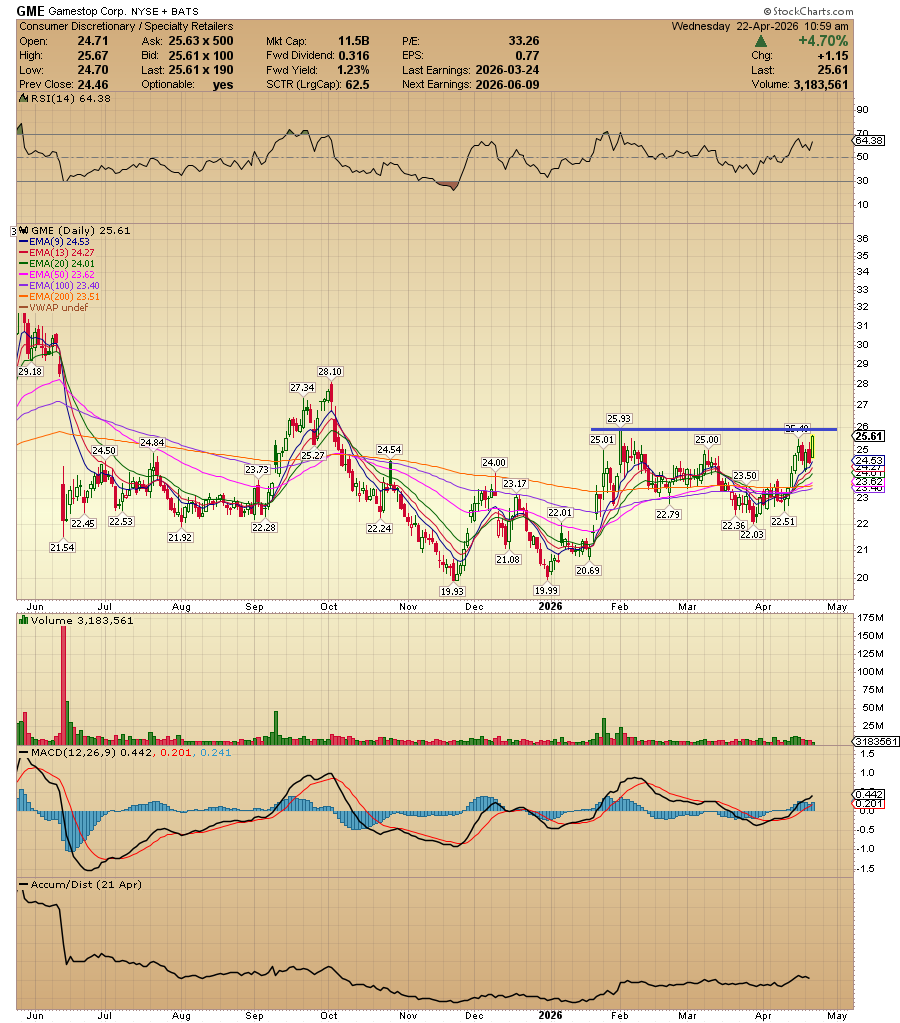Click the 27.34 peak price label
The width and height of the screenshot is (900, 1023).
click(302, 388)
